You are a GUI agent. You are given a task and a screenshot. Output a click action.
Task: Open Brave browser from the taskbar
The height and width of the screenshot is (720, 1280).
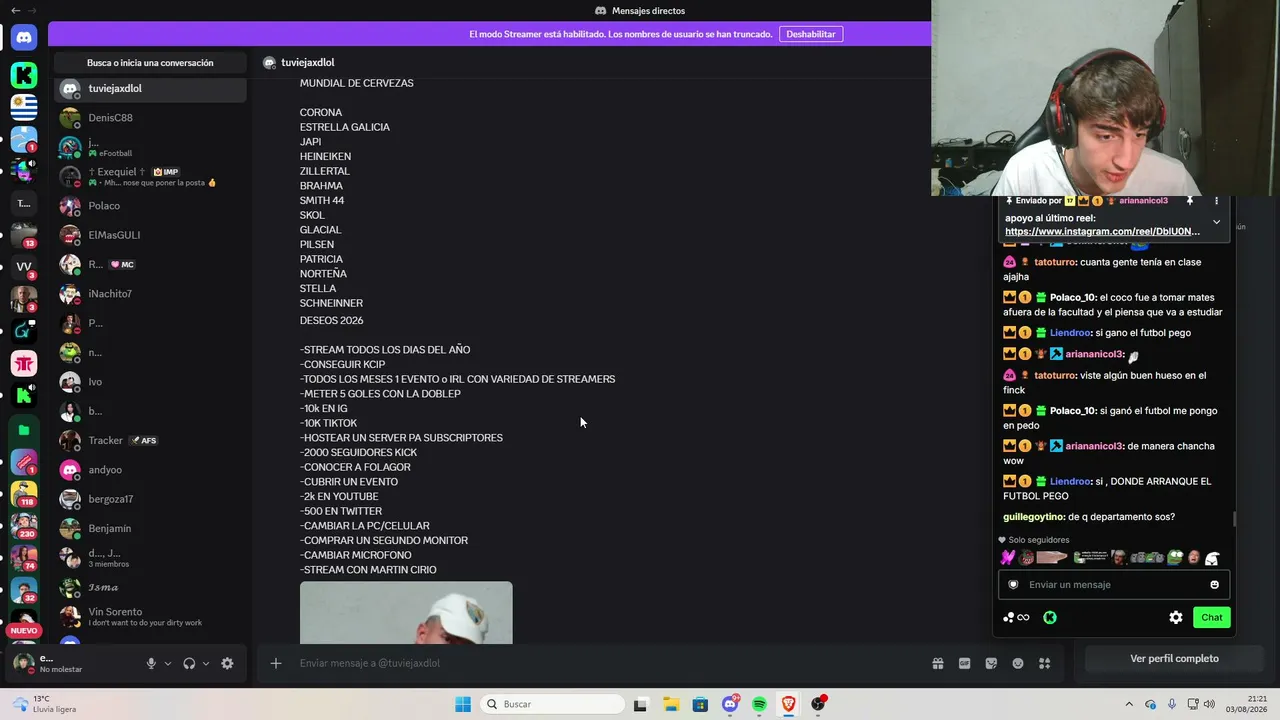789,704
